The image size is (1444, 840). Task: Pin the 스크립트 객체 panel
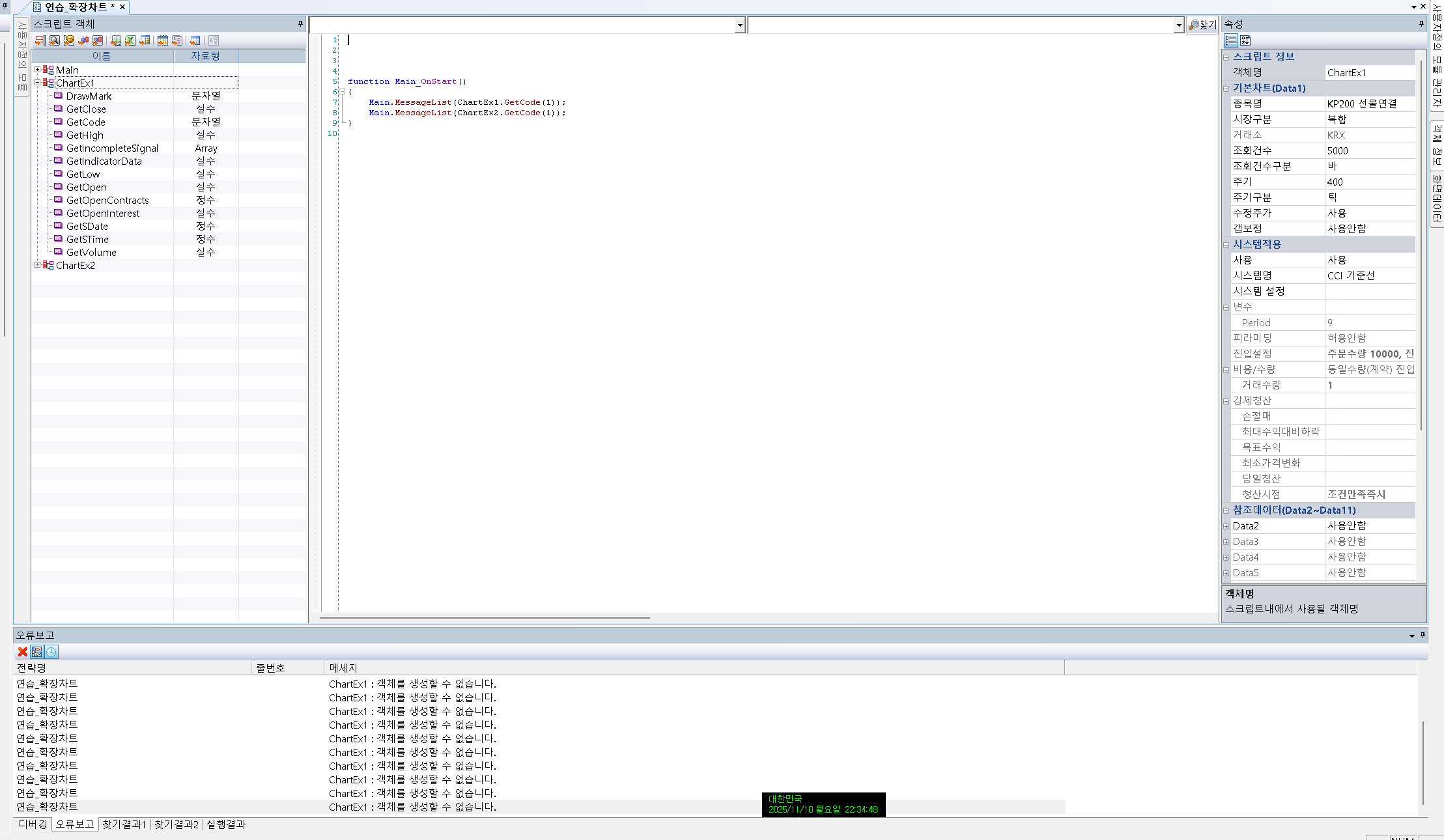pos(300,23)
